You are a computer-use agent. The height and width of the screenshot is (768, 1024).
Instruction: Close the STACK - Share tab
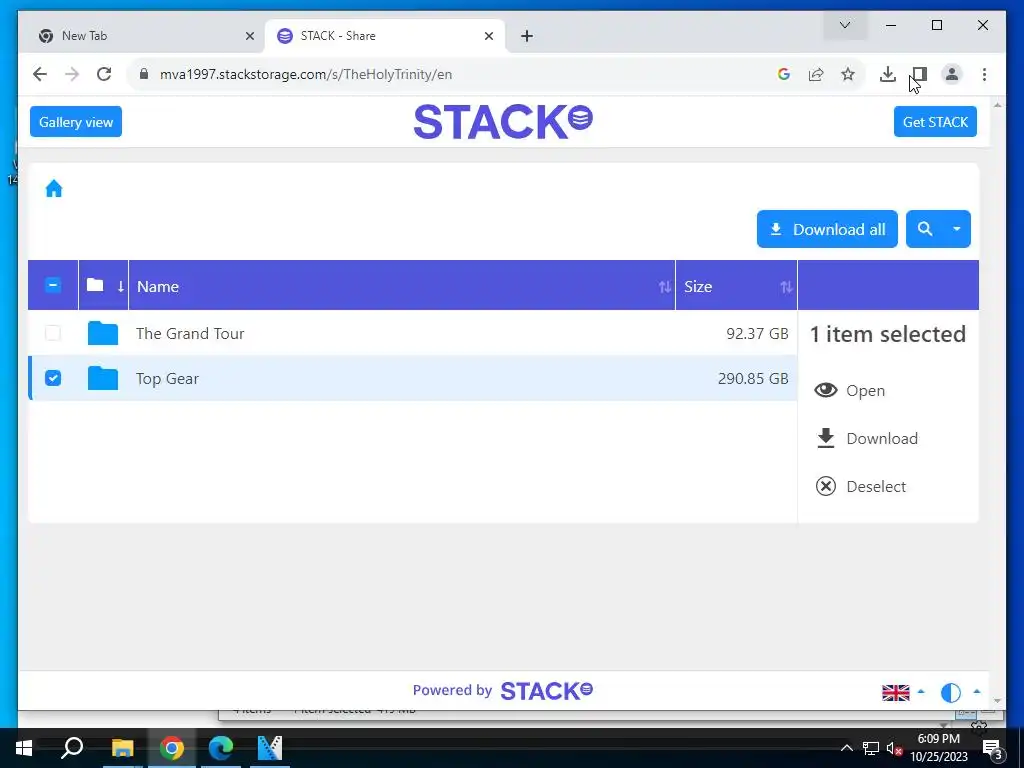coord(488,36)
